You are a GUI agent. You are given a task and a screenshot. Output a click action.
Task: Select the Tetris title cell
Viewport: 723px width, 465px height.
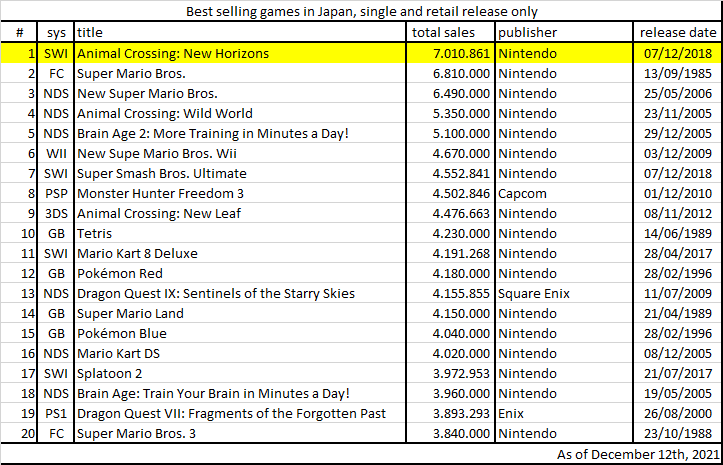tap(239, 233)
